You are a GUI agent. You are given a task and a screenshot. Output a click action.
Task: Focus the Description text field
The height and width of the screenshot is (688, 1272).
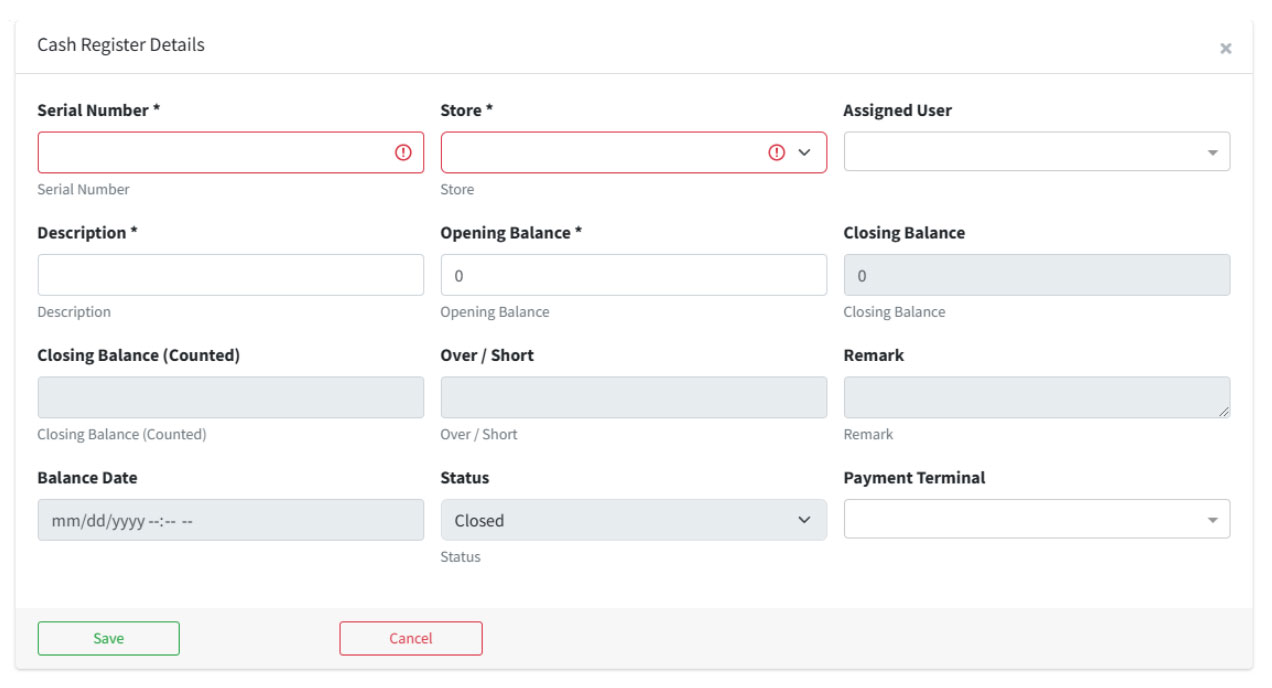(230, 275)
